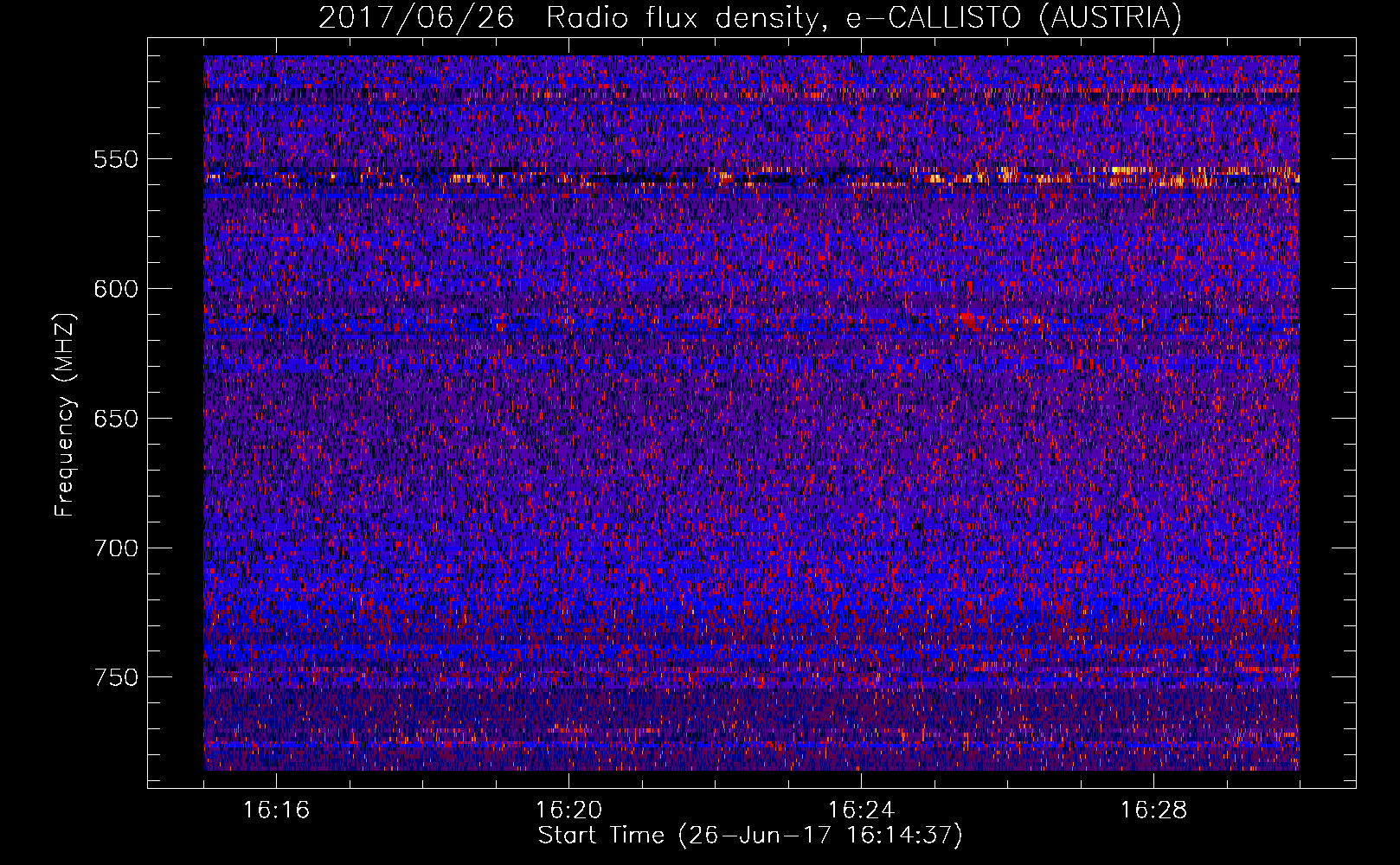
Task: Click the 700 frequency tick label
Action: click(x=116, y=548)
